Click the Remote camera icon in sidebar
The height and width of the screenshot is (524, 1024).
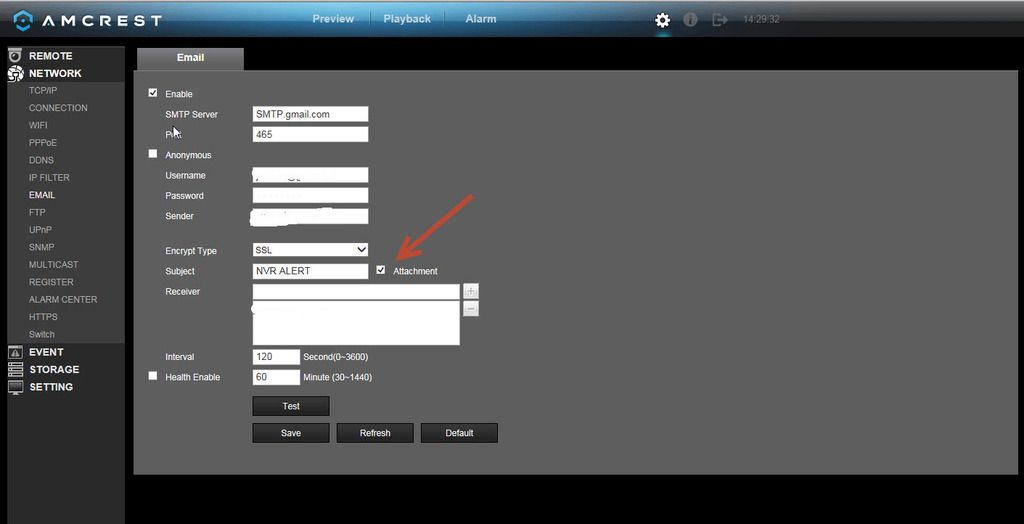point(15,56)
